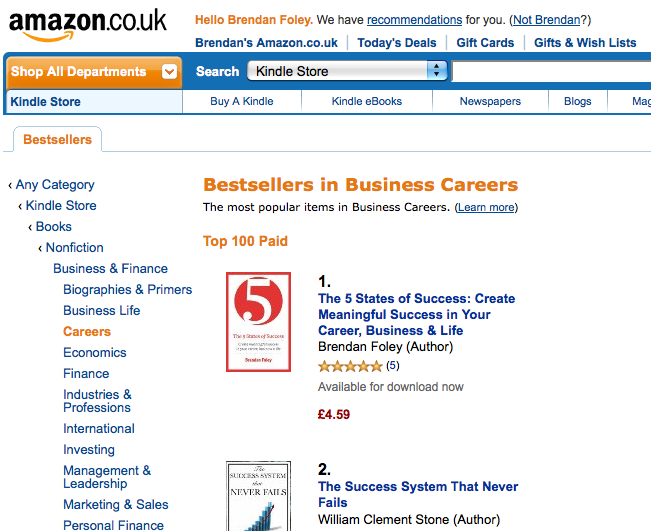The width and height of the screenshot is (651, 531).
Task: Collapse to Nonfiction category in sidebar
Action: click(74, 247)
